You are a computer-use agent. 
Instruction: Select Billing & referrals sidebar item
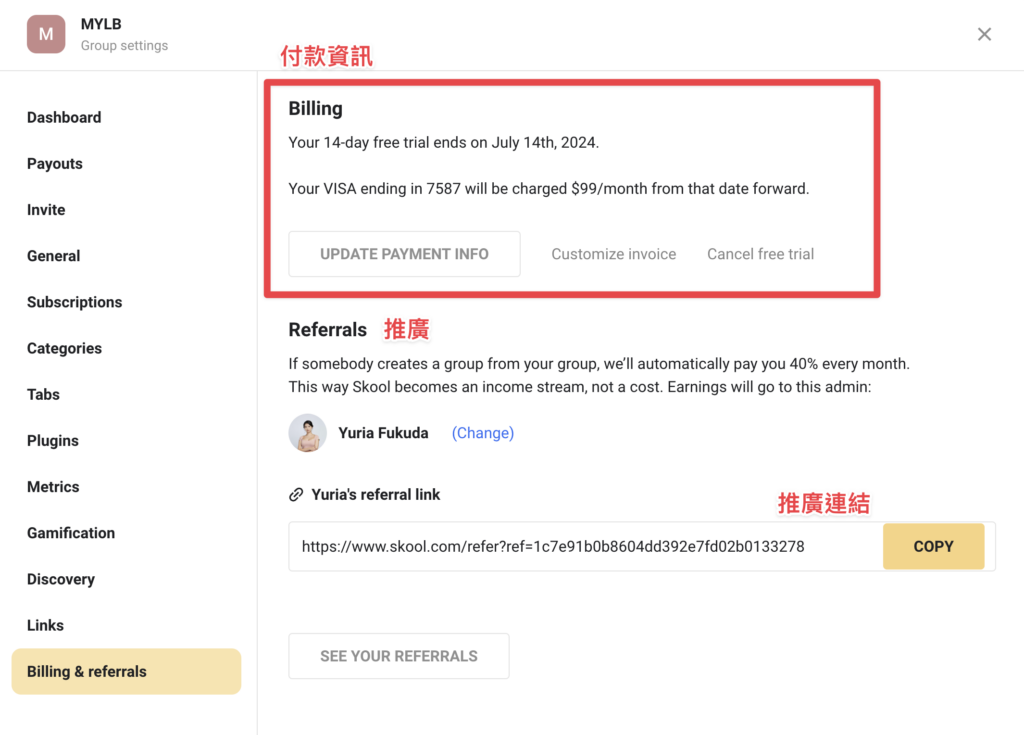(x=126, y=672)
